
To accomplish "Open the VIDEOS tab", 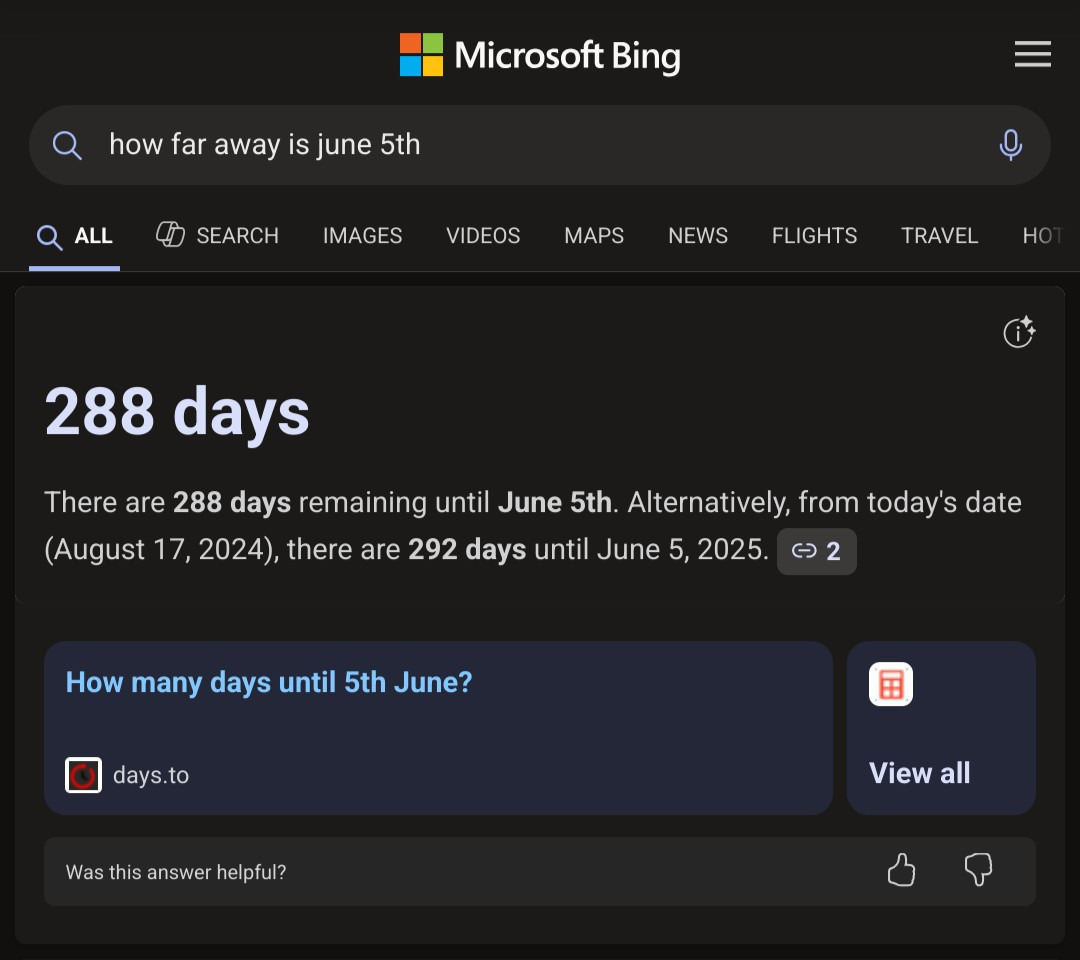I will [483, 236].
